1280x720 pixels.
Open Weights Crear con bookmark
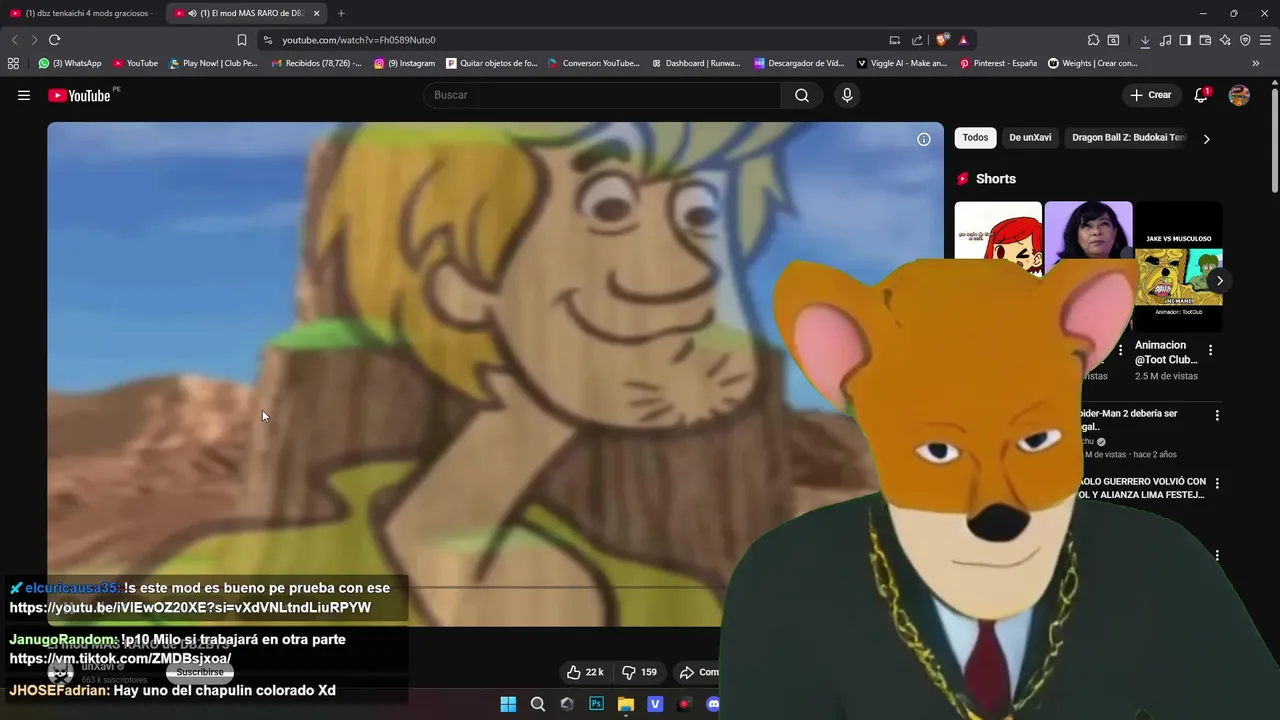[x=1092, y=63]
